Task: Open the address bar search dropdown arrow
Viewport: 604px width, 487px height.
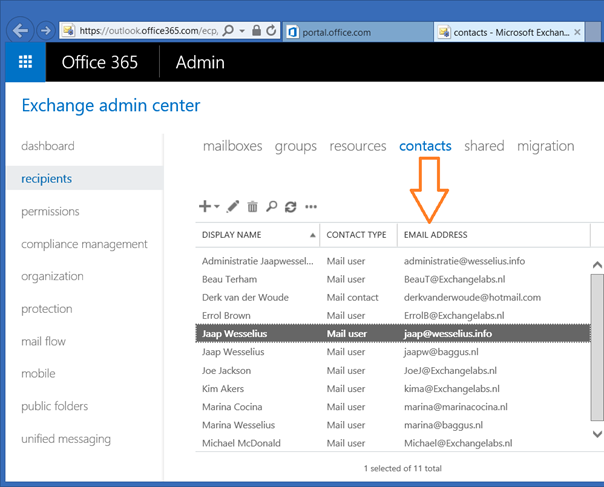Action: coord(242,32)
